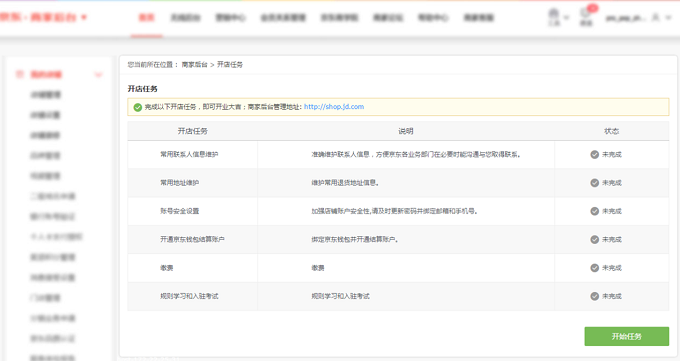
Task: Click the status icon for 账号安全设置 row
Action: point(595,211)
